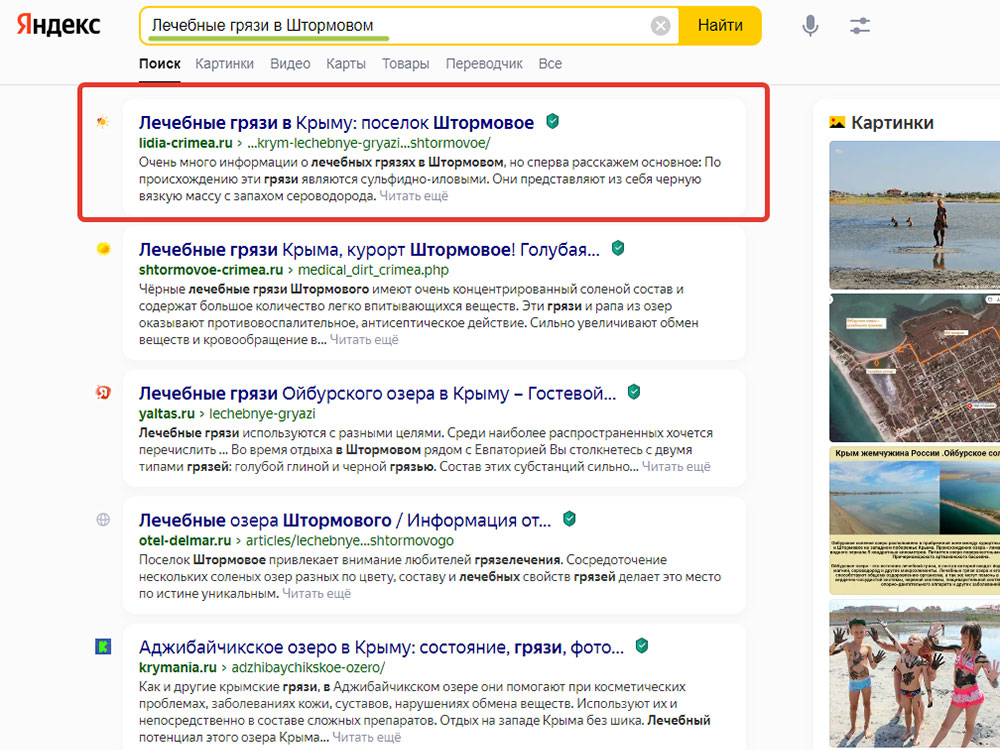Click Читать ещё in the yaltas.ru snippet
This screenshot has height=750, width=1000.
point(676,467)
